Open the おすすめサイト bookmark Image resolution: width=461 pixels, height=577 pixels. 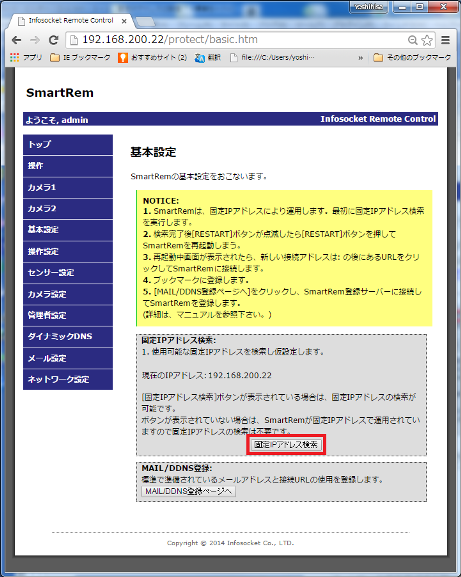(153, 57)
